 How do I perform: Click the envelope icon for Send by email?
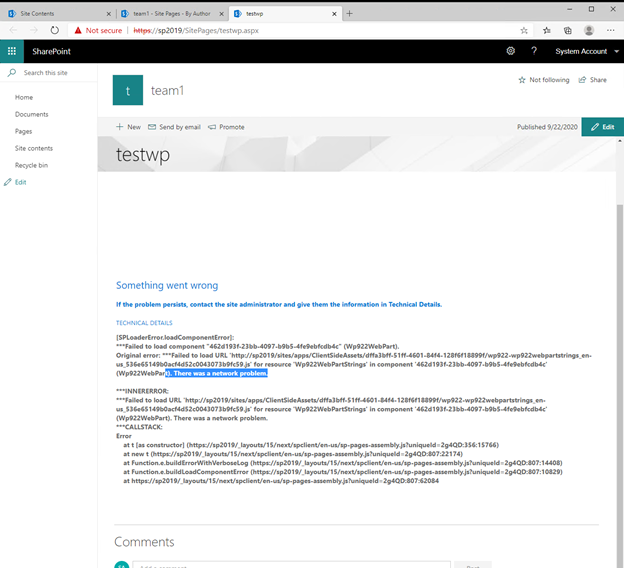152,127
